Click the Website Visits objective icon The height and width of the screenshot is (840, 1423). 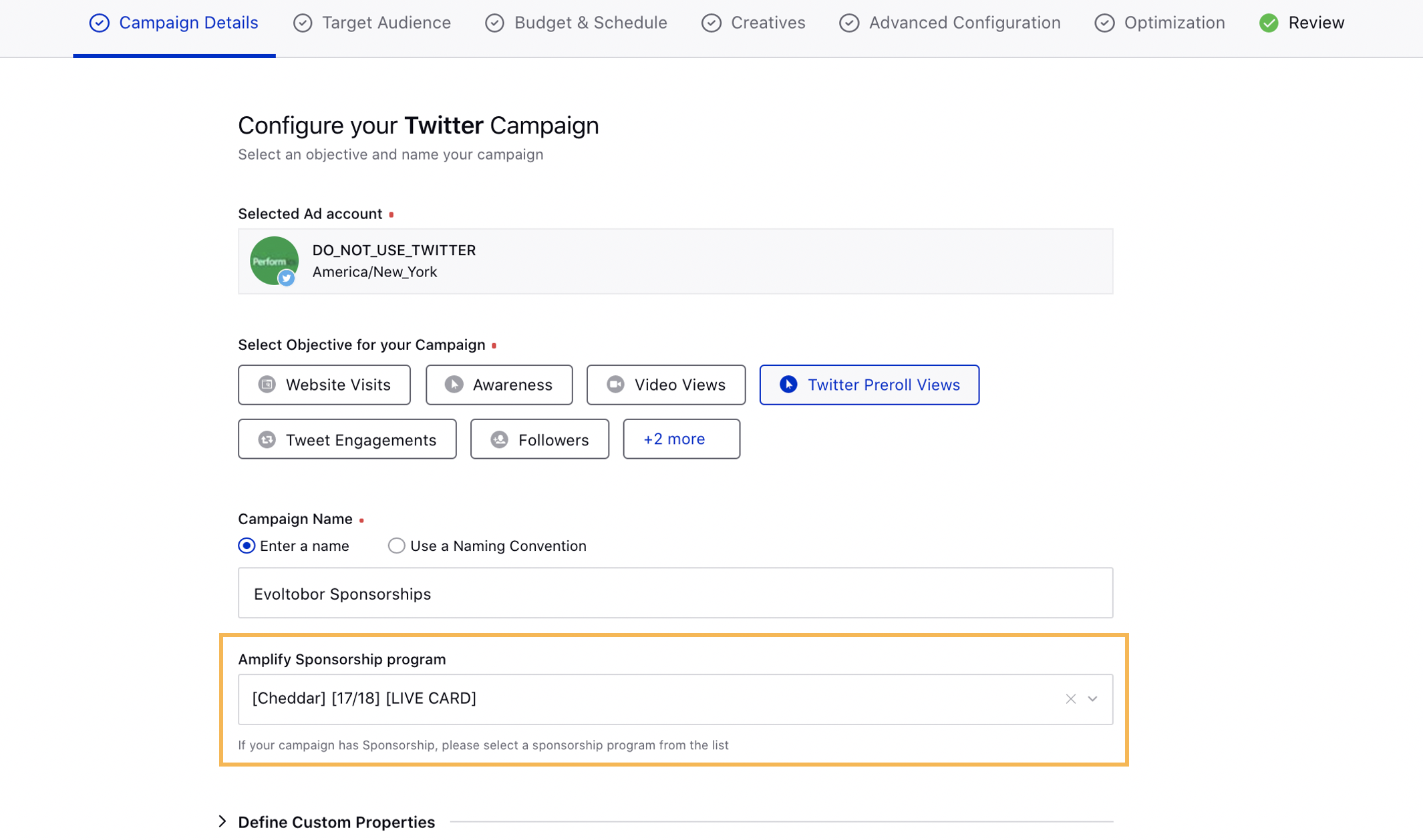coord(266,384)
